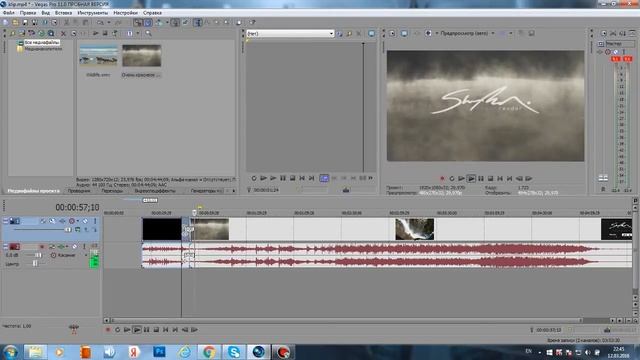The image size is (640, 360).
Task: Select the misty landscape media thumbnail
Action: coord(142,56)
